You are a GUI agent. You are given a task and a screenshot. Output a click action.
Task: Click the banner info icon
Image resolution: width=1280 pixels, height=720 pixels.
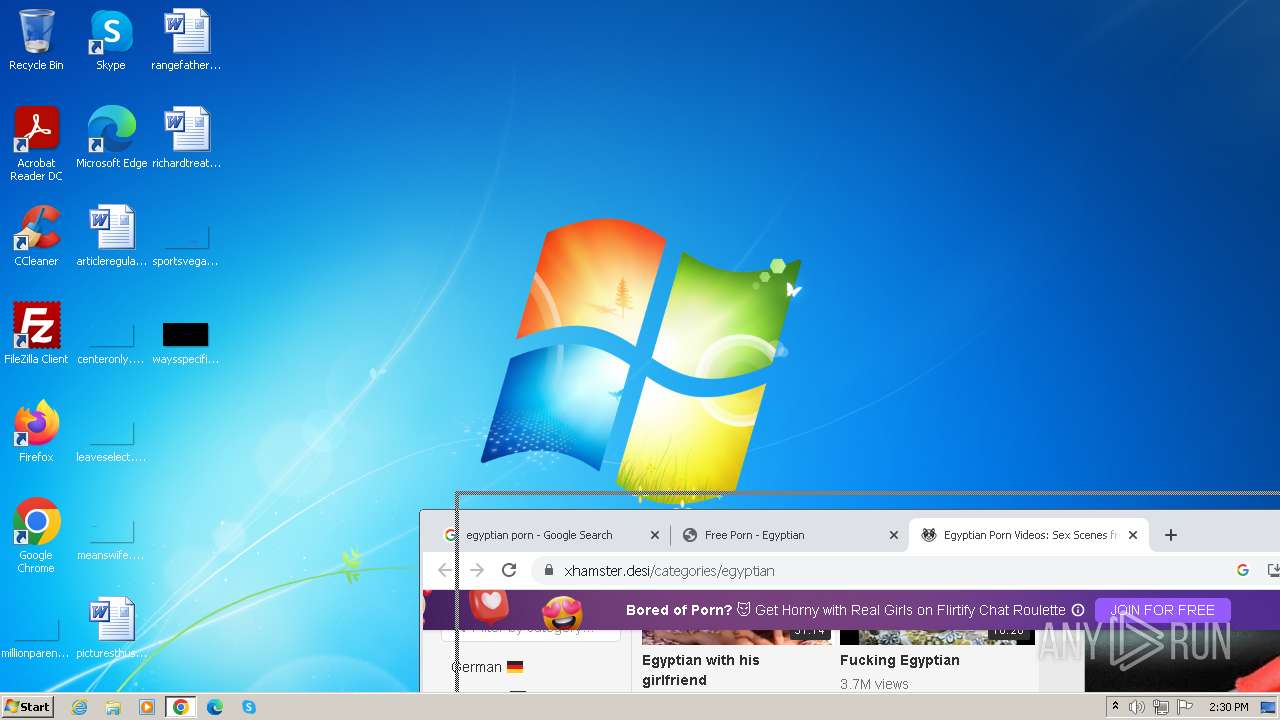tap(1078, 610)
